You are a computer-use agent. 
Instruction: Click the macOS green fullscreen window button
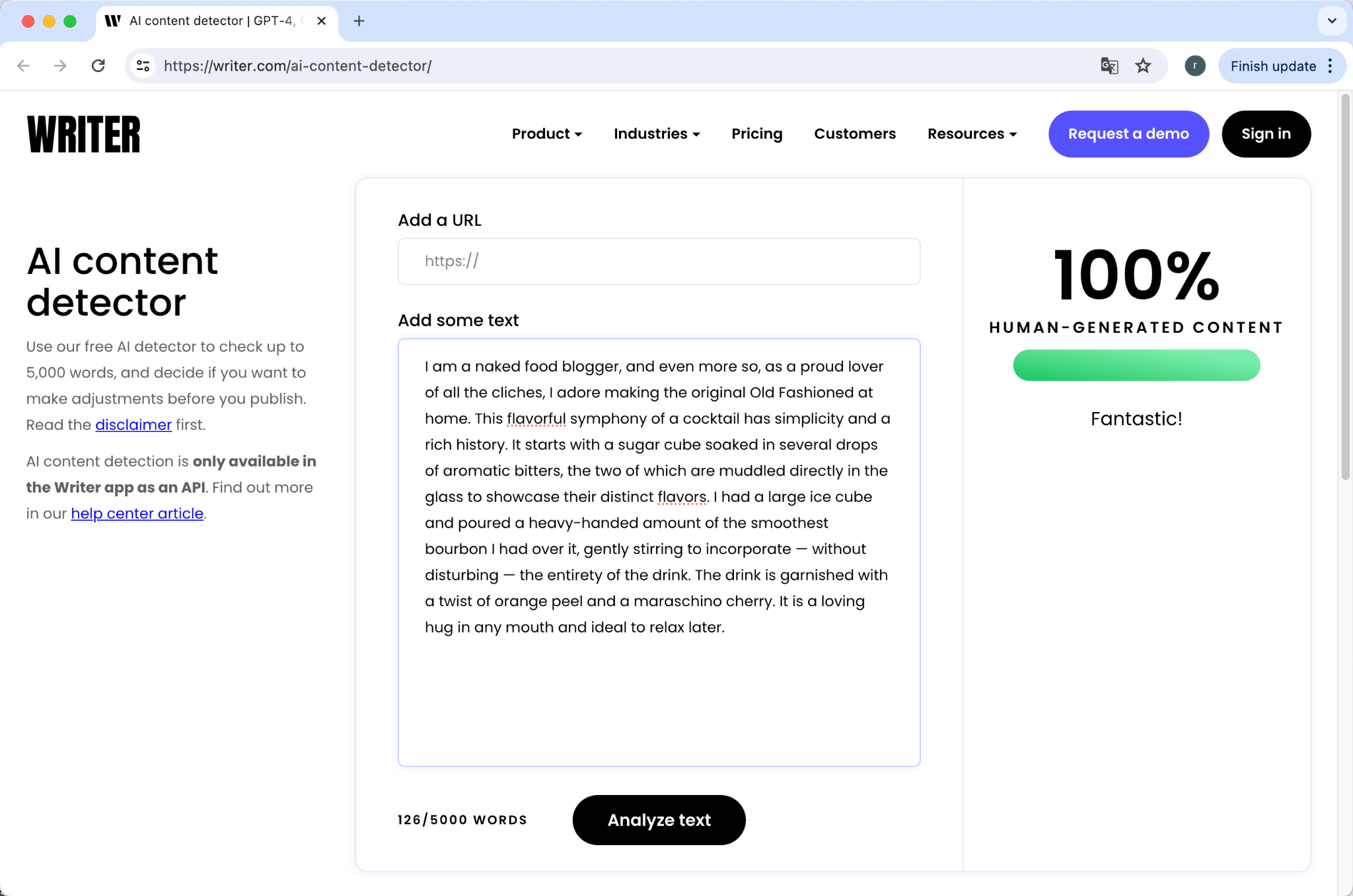(70, 21)
